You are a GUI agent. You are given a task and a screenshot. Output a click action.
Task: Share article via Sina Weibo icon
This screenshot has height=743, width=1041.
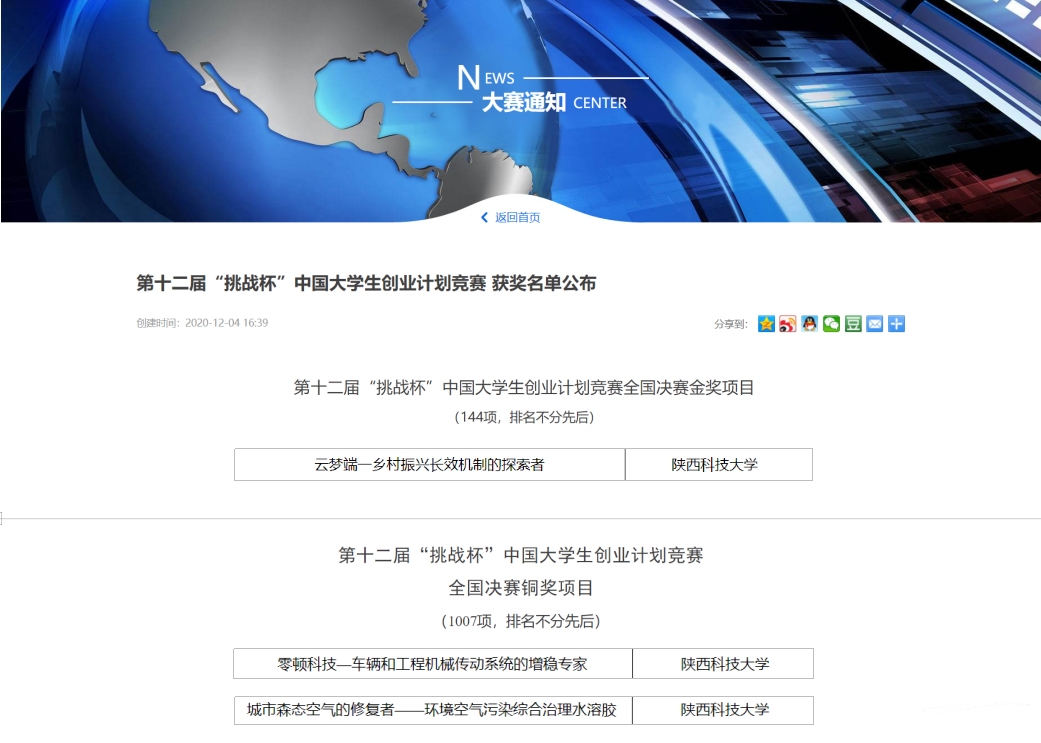click(x=788, y=324)
